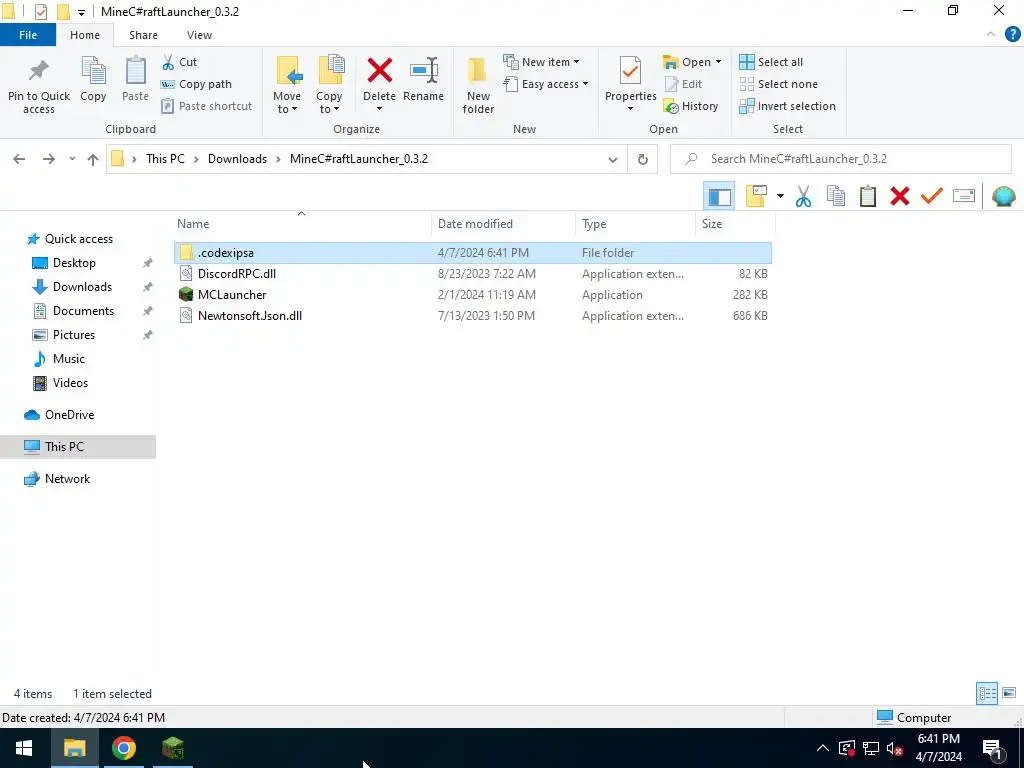This screenshot has width=1024, height=768.
Task: Click the Rename ribbon icon
Action: click(423, 70)
